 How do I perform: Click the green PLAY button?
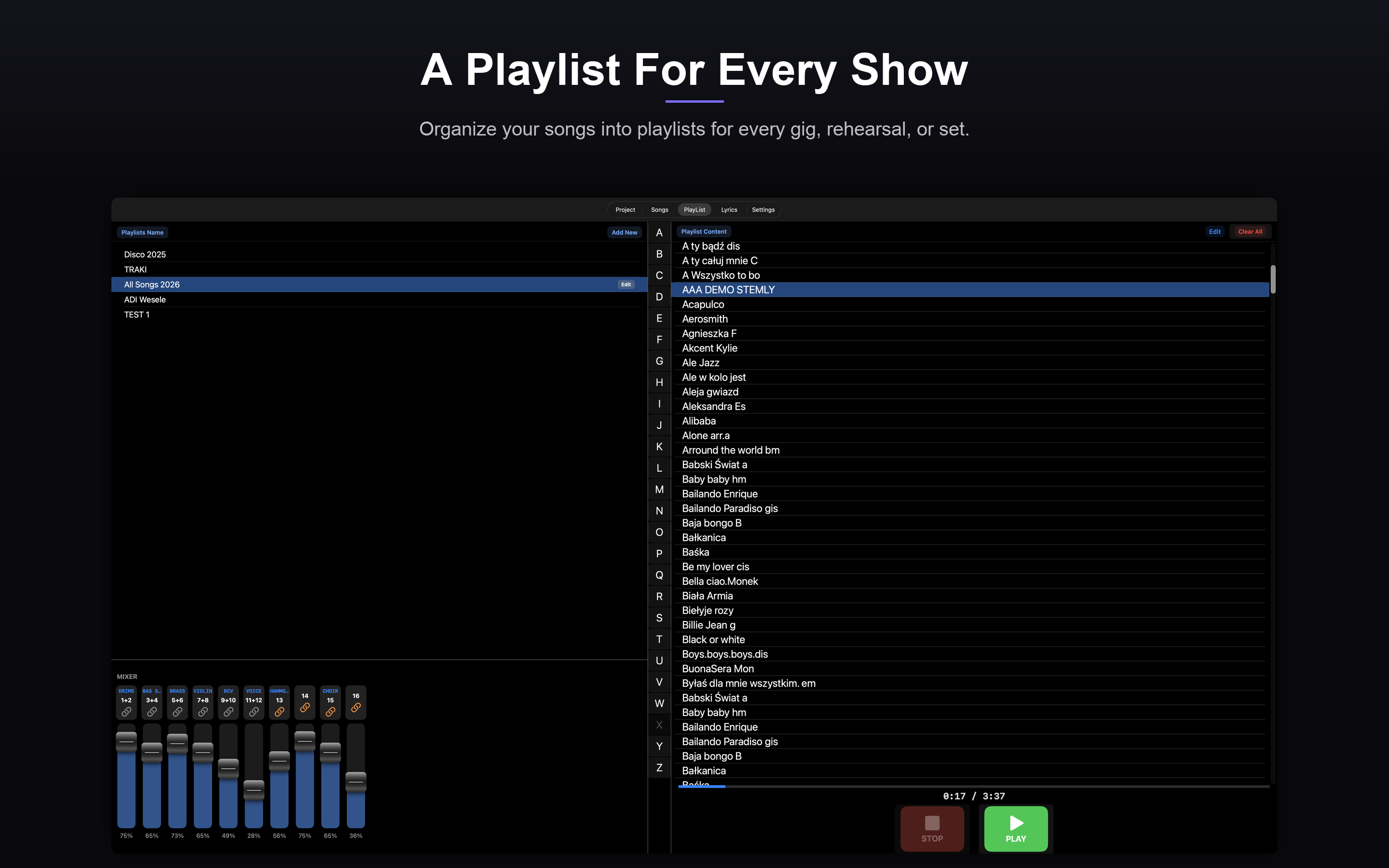tap(1015, 828)
